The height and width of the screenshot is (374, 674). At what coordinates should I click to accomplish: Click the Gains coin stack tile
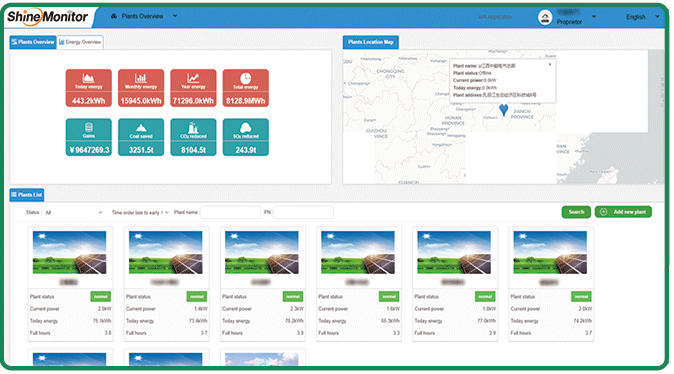(x=89, y=137)
